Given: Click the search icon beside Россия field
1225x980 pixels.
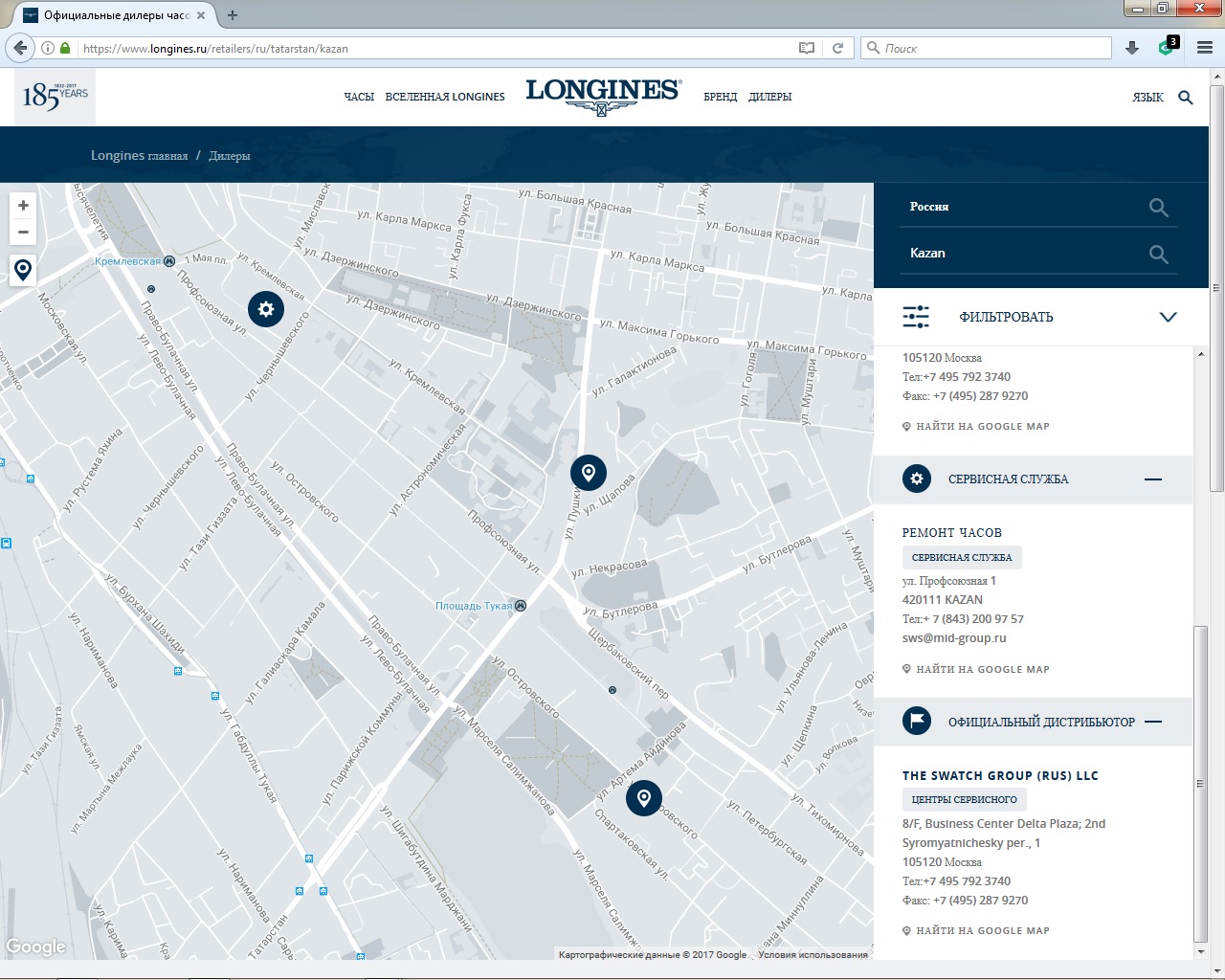Looking at the screenshot, I should click(x=1158, y=208).
